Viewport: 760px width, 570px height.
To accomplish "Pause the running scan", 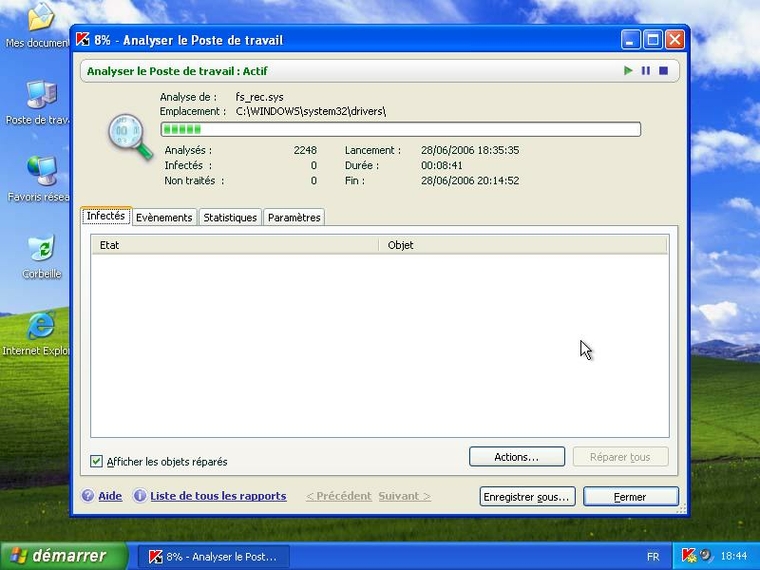I will tap(646, 71).
